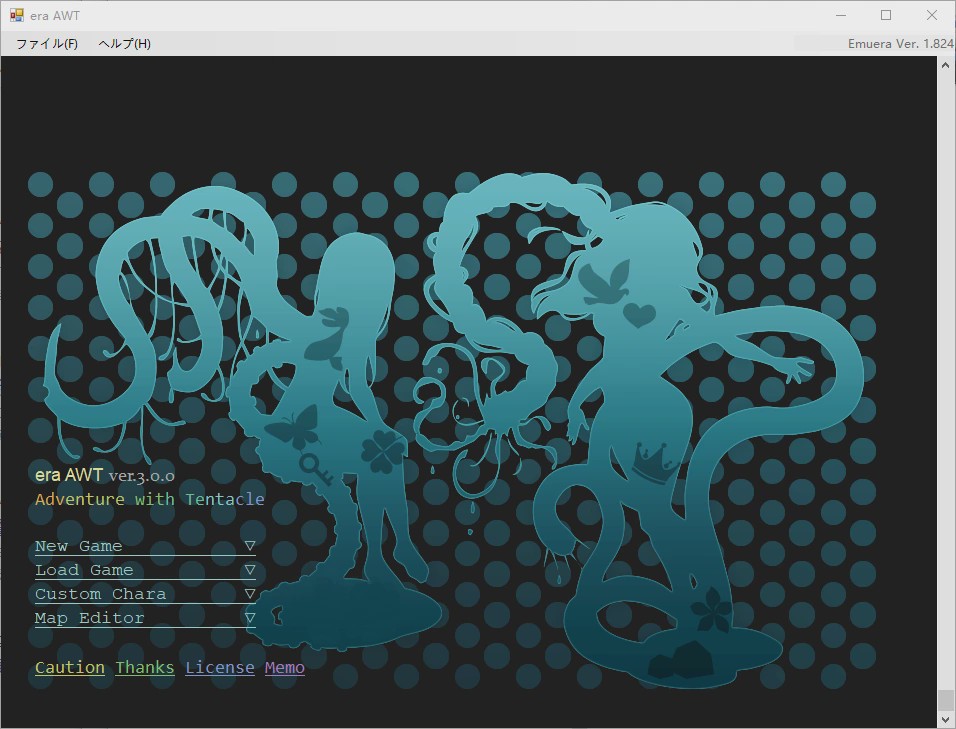Image resolution: width=956 pixels, height=729 pixels.
Task: Open the ヘルプ(H) menu
Action: (x=124, y=44)
